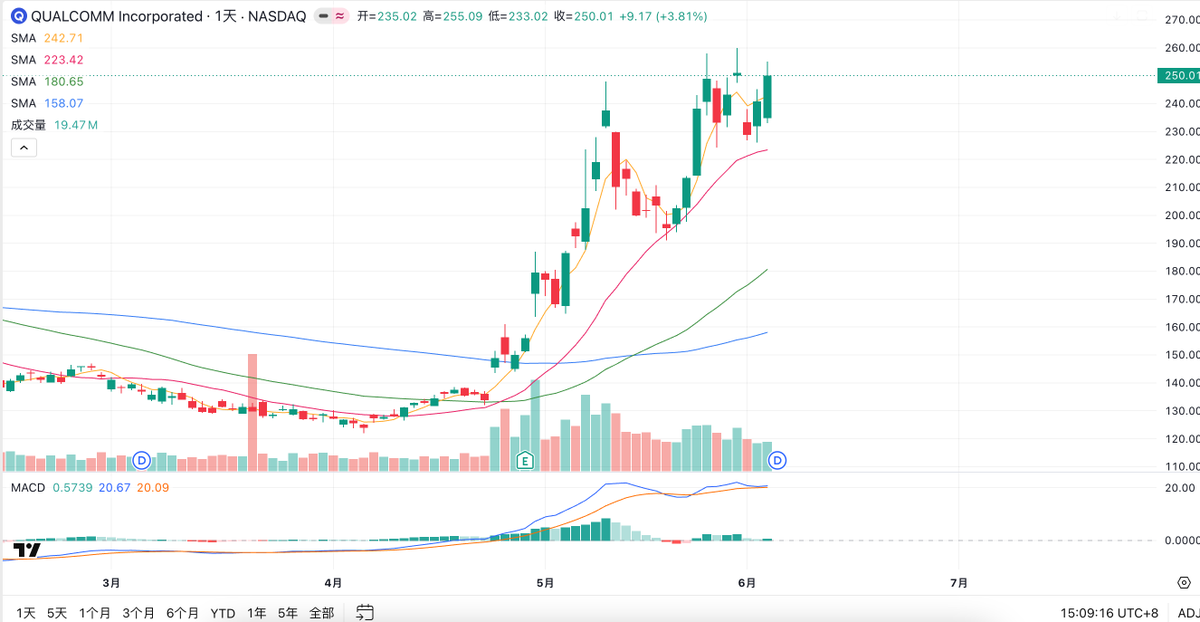Image resolution: width=1200 pixels, height=622 pixels.
Task: Click the dividend D marker near March
Action: (x=142, y=460)
